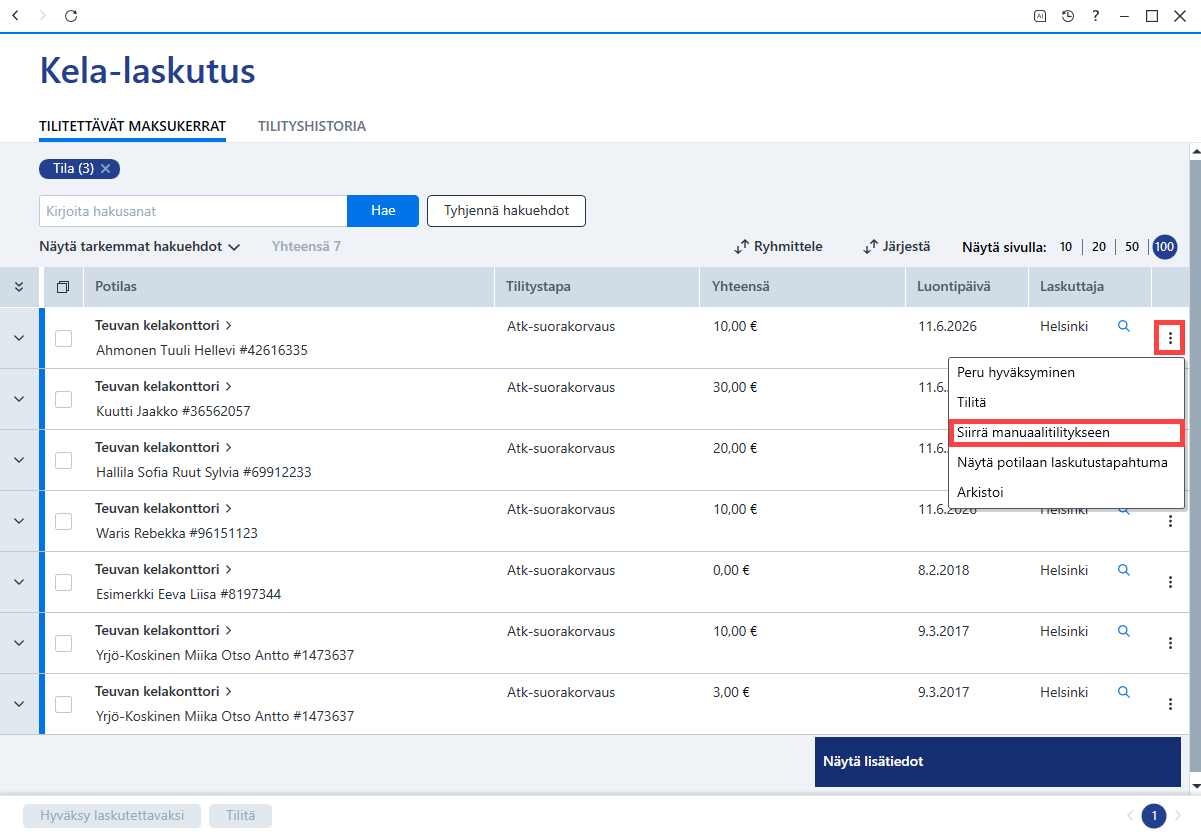Expand the Kuutti Jaakko row
This screenshot has height=835, width=1201.
(19, 399)
